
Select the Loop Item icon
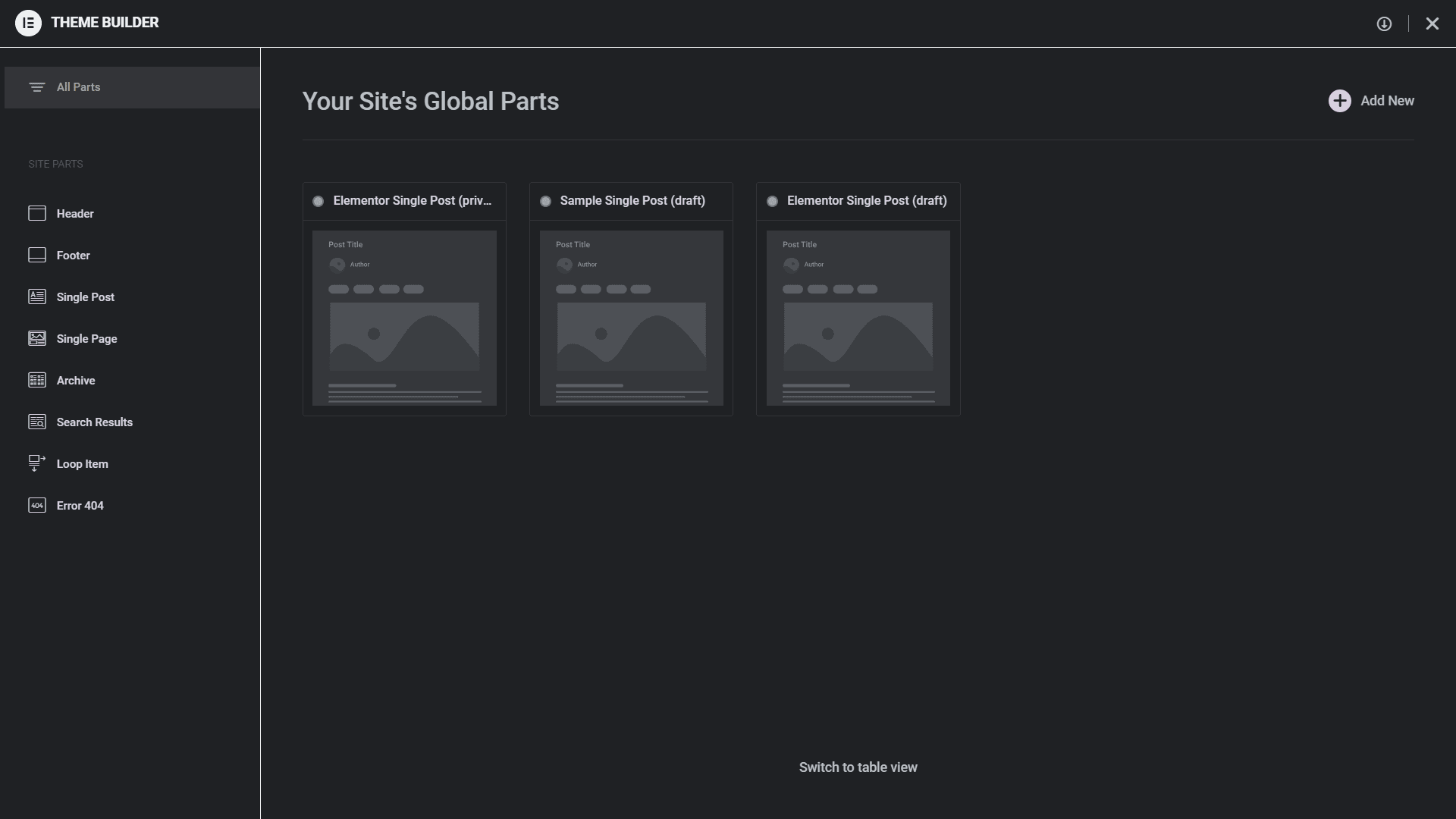38,463
